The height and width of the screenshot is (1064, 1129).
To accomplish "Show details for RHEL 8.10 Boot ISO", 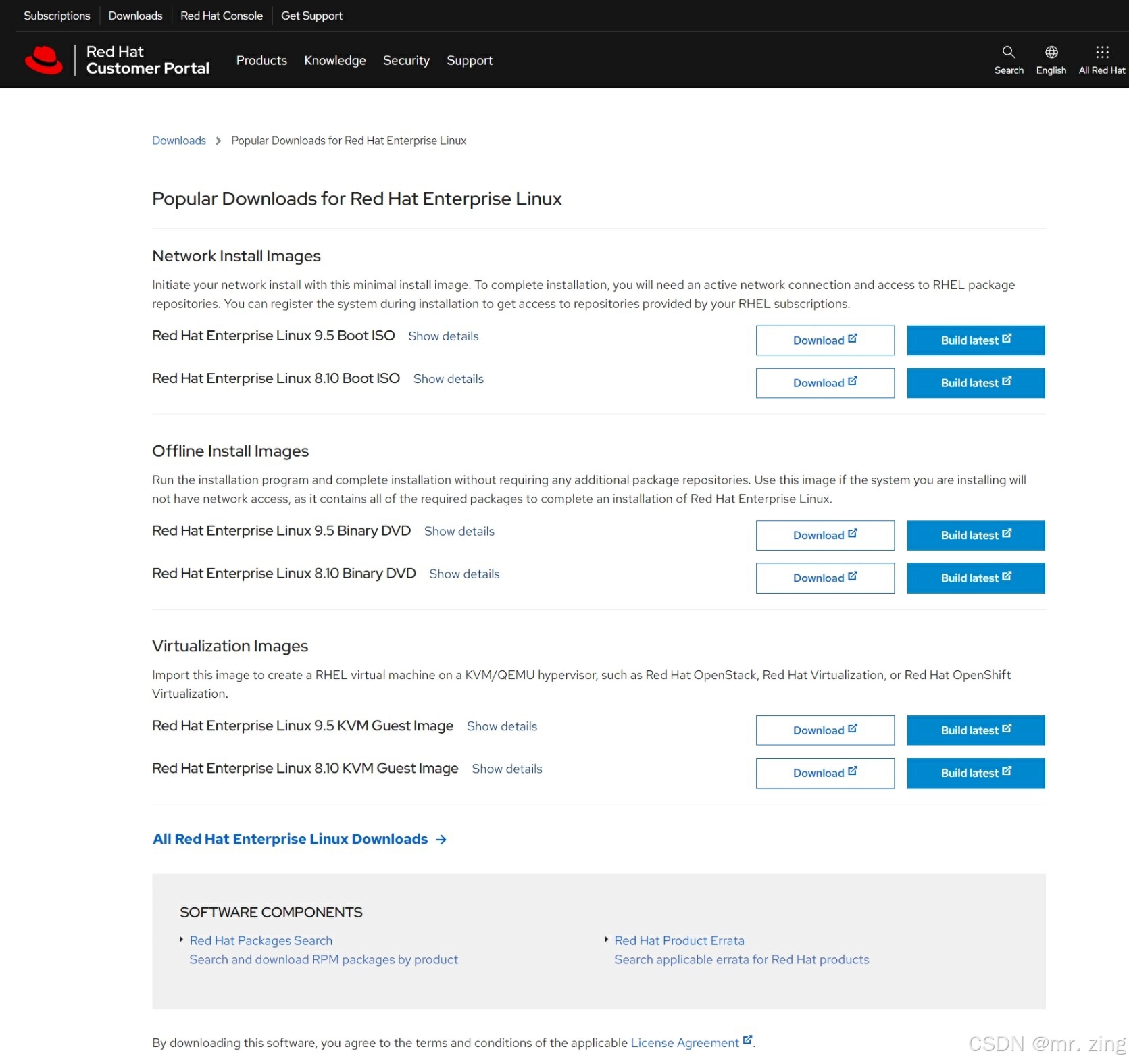I will pyautogui.click(x=449, y=379).
